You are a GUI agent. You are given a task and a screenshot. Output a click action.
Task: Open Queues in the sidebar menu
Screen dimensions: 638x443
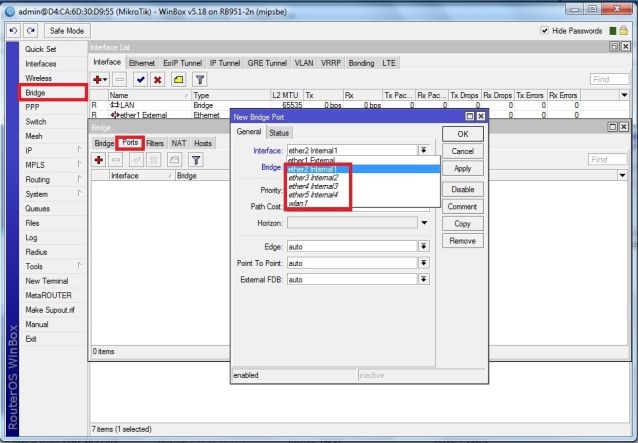pyautogui.click(x=52, y=208)
